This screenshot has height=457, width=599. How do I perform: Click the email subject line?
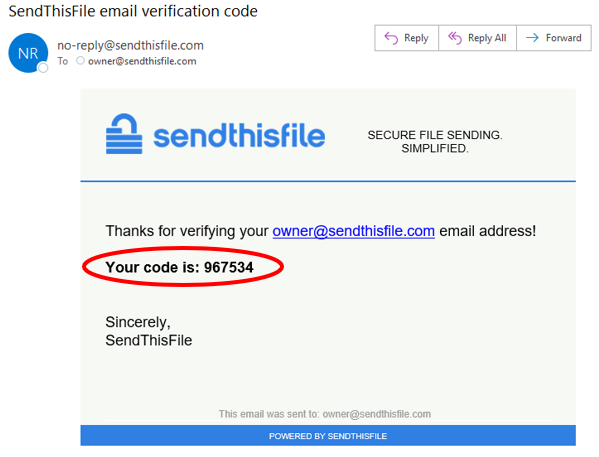pos(133,11)
